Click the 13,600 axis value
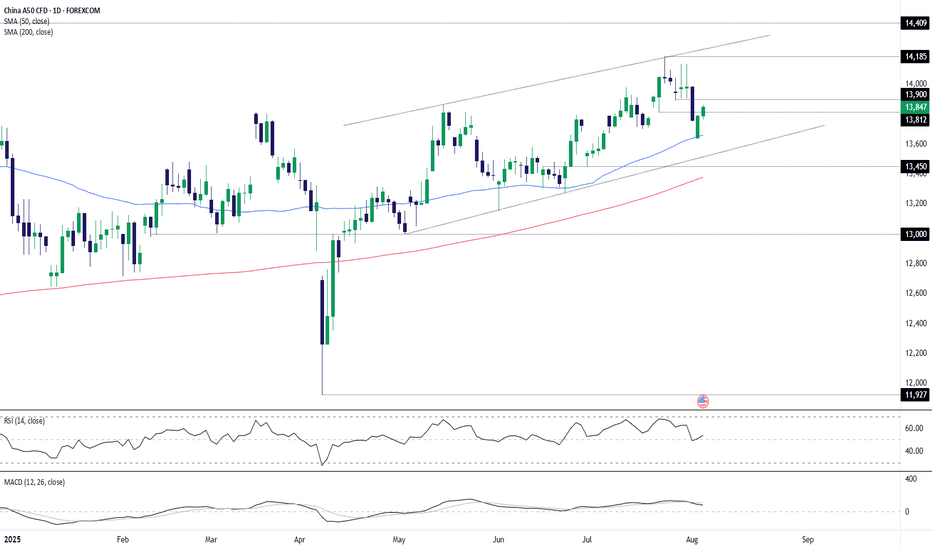 pyautogui.click(x=916, y=144)
